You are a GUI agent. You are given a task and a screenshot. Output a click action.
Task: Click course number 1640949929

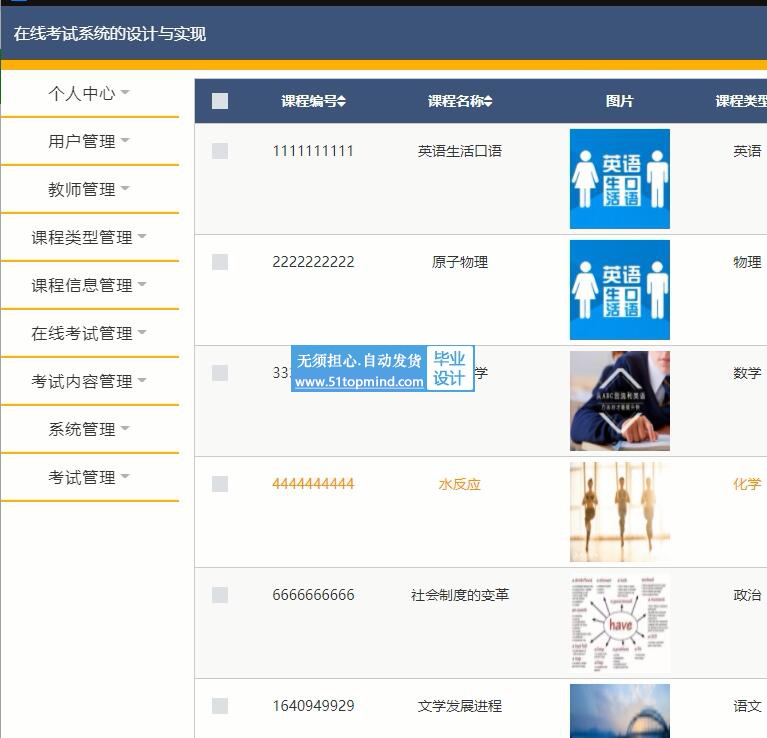313,706
